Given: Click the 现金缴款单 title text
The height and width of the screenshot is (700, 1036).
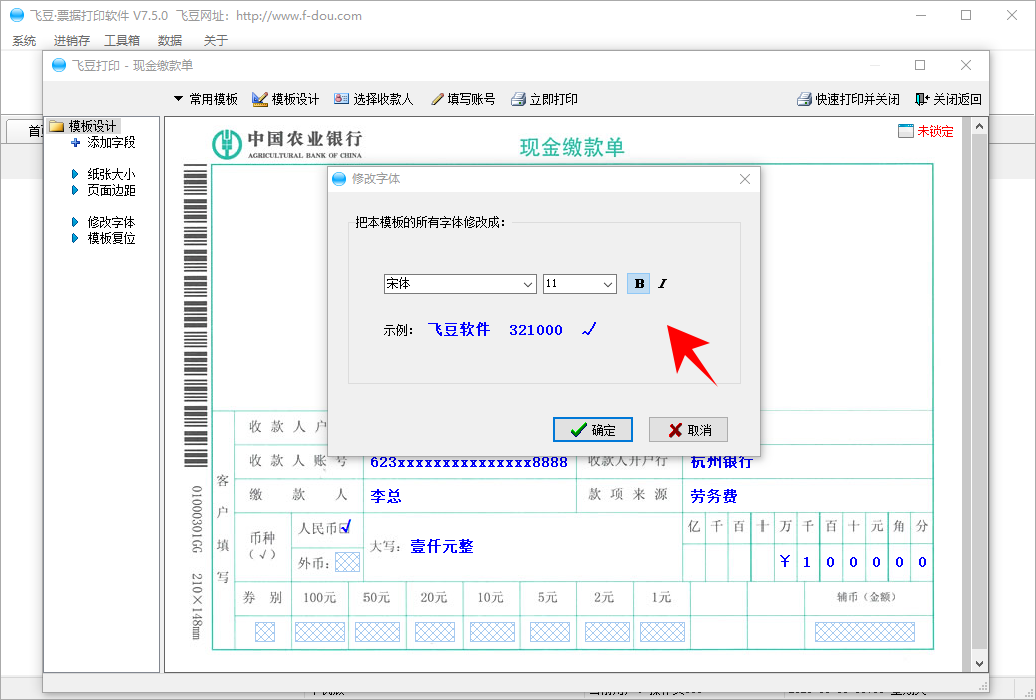Looking at the screenshot, I should click(572, 147).
